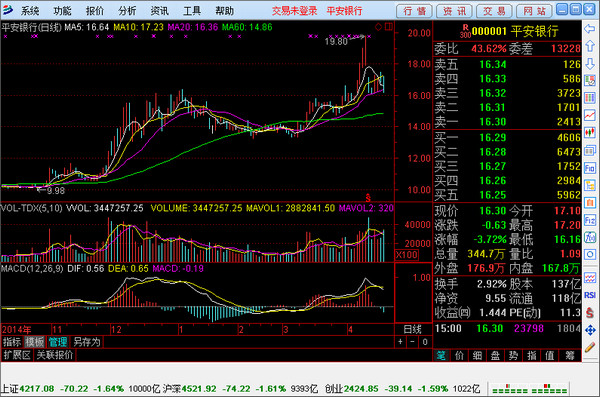Select the 盘 tab in quote panel
Screen dimensions: 600x397
coord(496,356)
